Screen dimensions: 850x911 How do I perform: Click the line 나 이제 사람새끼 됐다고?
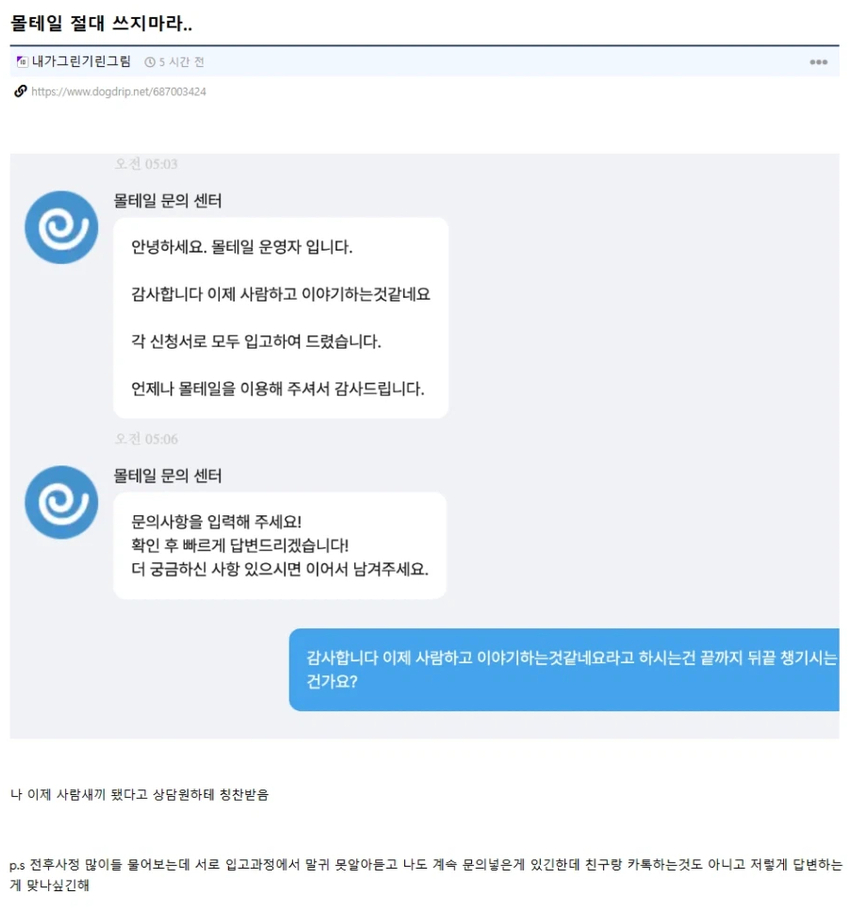point(139,794)
